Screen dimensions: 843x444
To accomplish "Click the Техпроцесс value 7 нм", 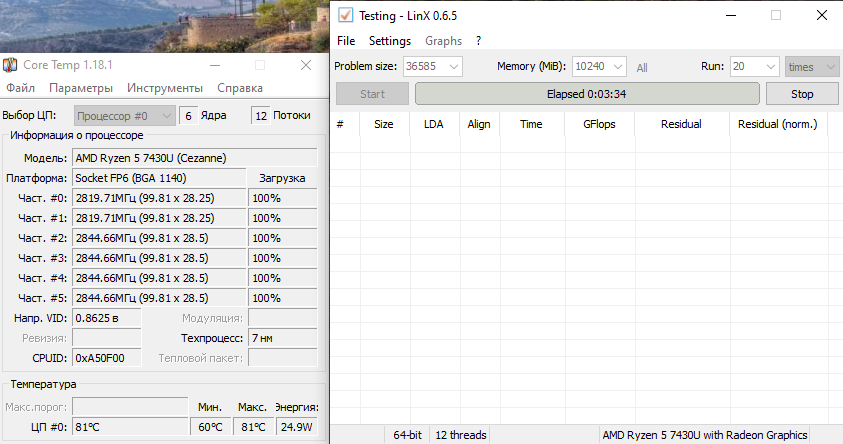I will [x=283, y=338].
